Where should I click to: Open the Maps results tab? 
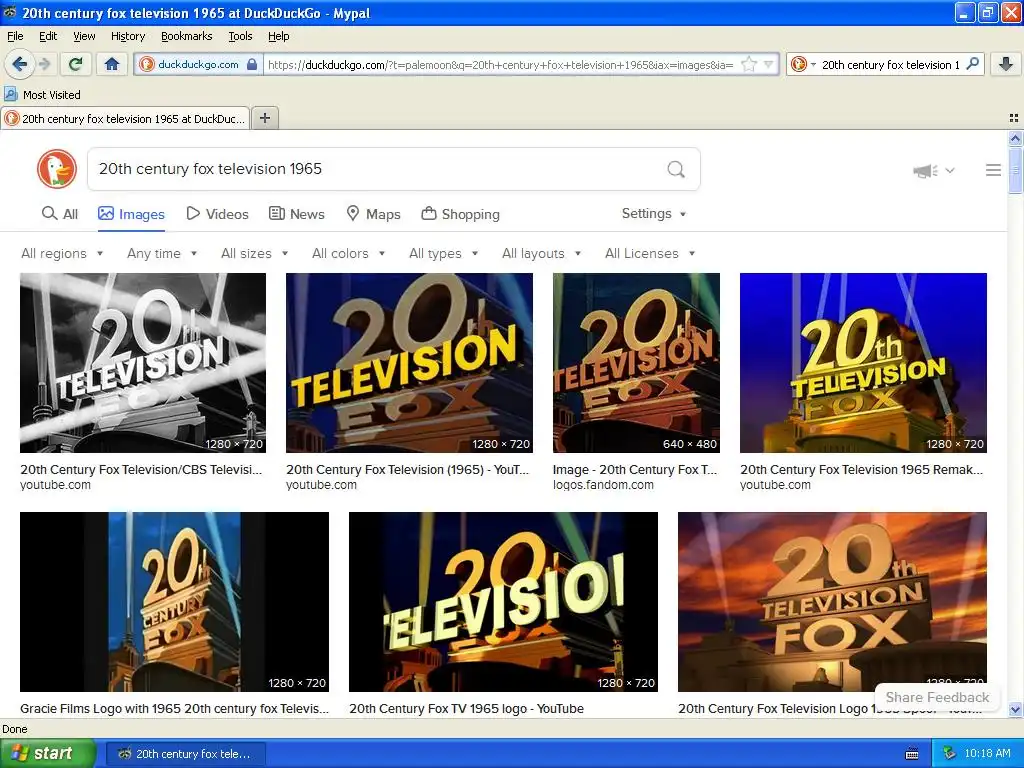tap(373, 214)
